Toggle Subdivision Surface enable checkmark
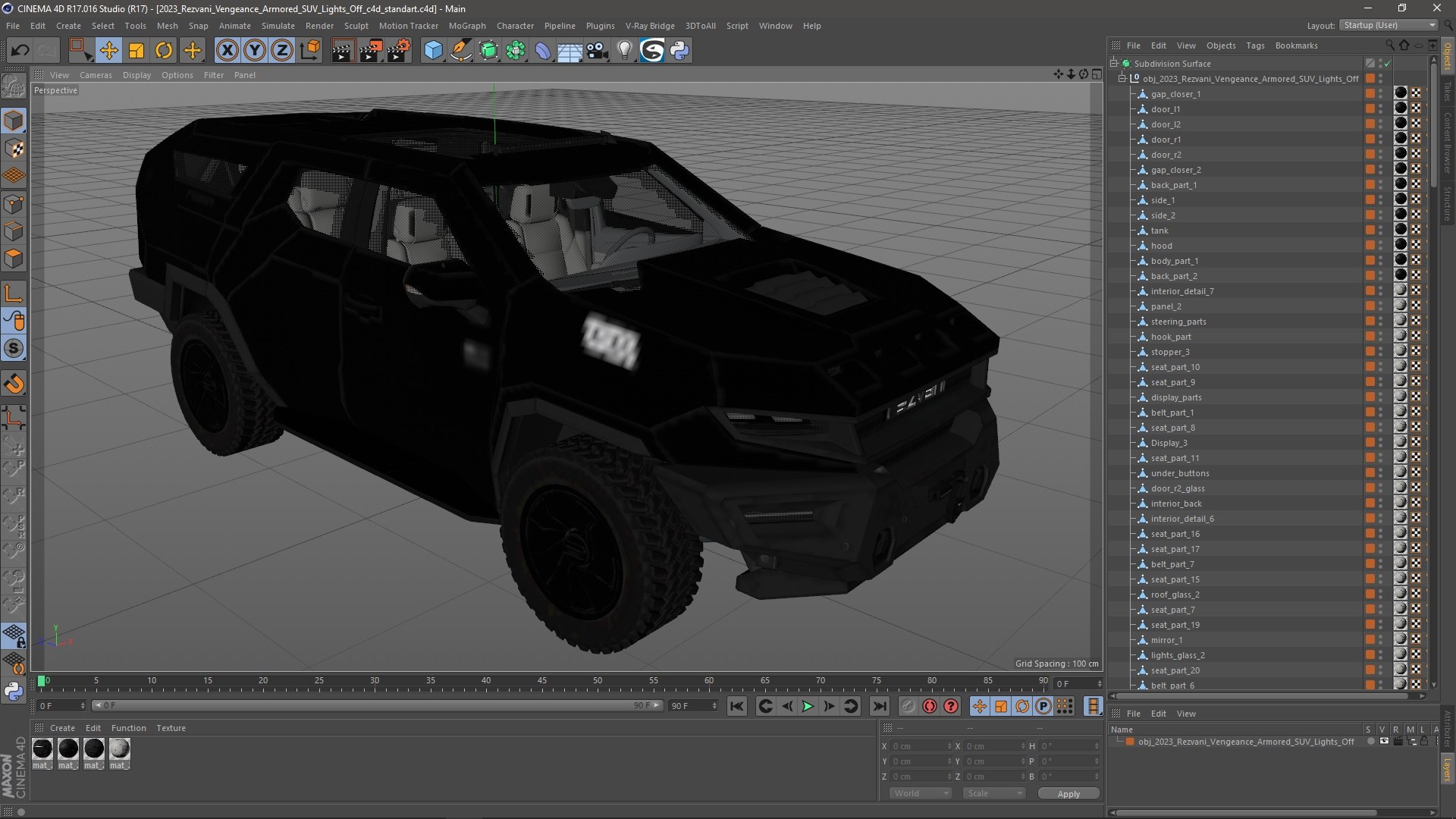Viewport: 1456px width, 819px height. pyautogui.click(x=1387, y=64)
